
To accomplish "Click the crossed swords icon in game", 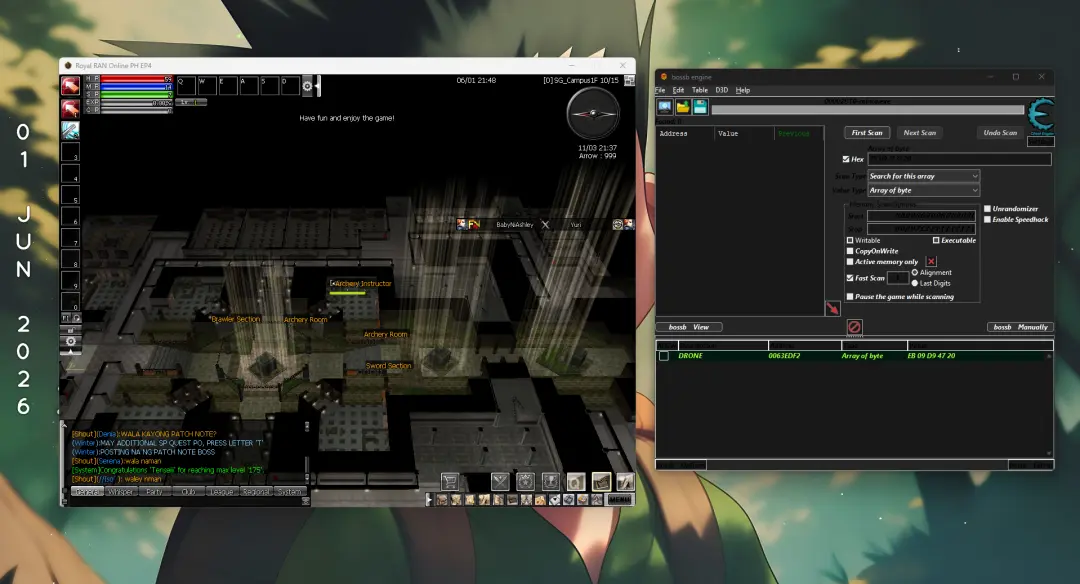I will pos(500,481).
